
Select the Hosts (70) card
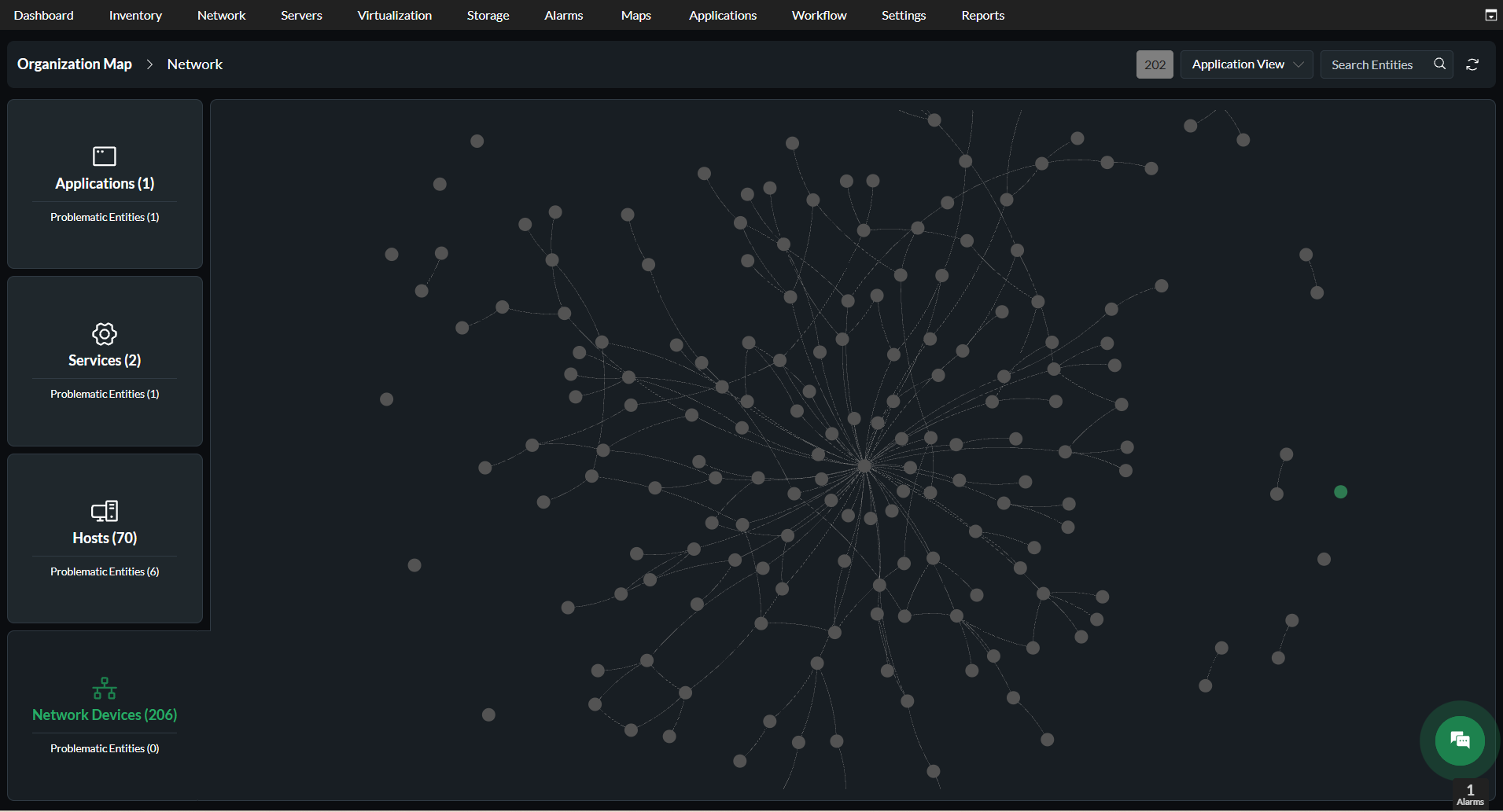point(105,538)
